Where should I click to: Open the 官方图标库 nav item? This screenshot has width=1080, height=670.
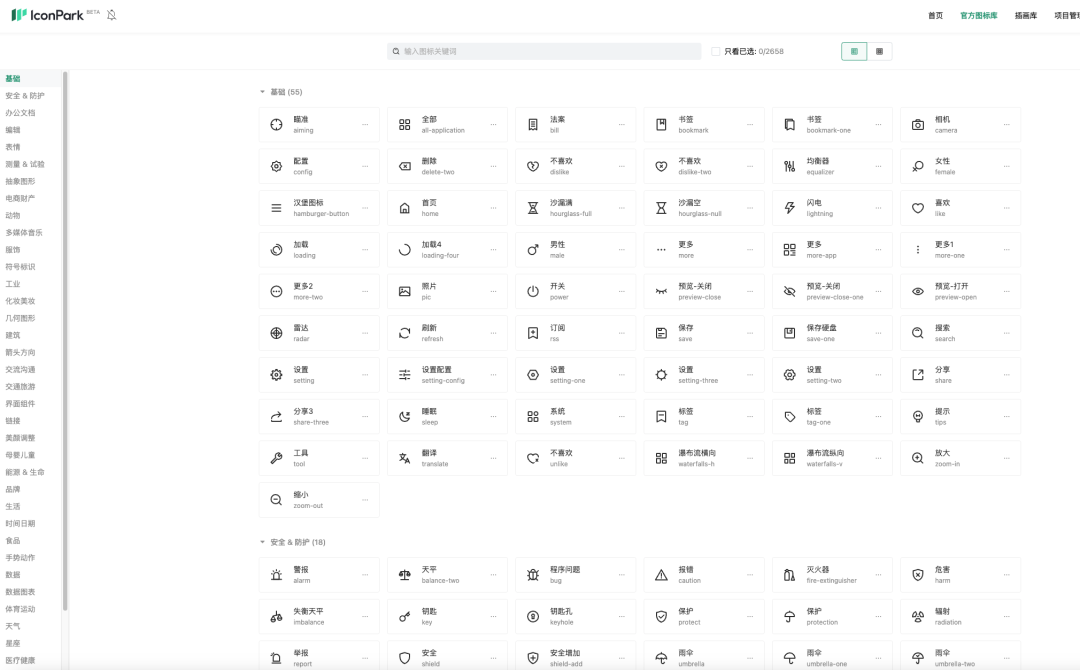(979, 16)
